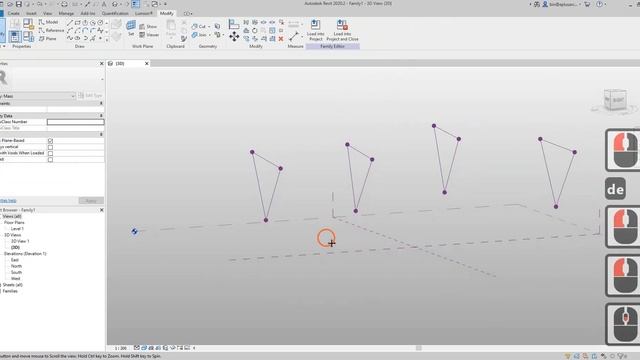Image resolution: width=640 pixels, height=360 pixels.
Task: Select the North elevation in browser
Action: (16, 266)
